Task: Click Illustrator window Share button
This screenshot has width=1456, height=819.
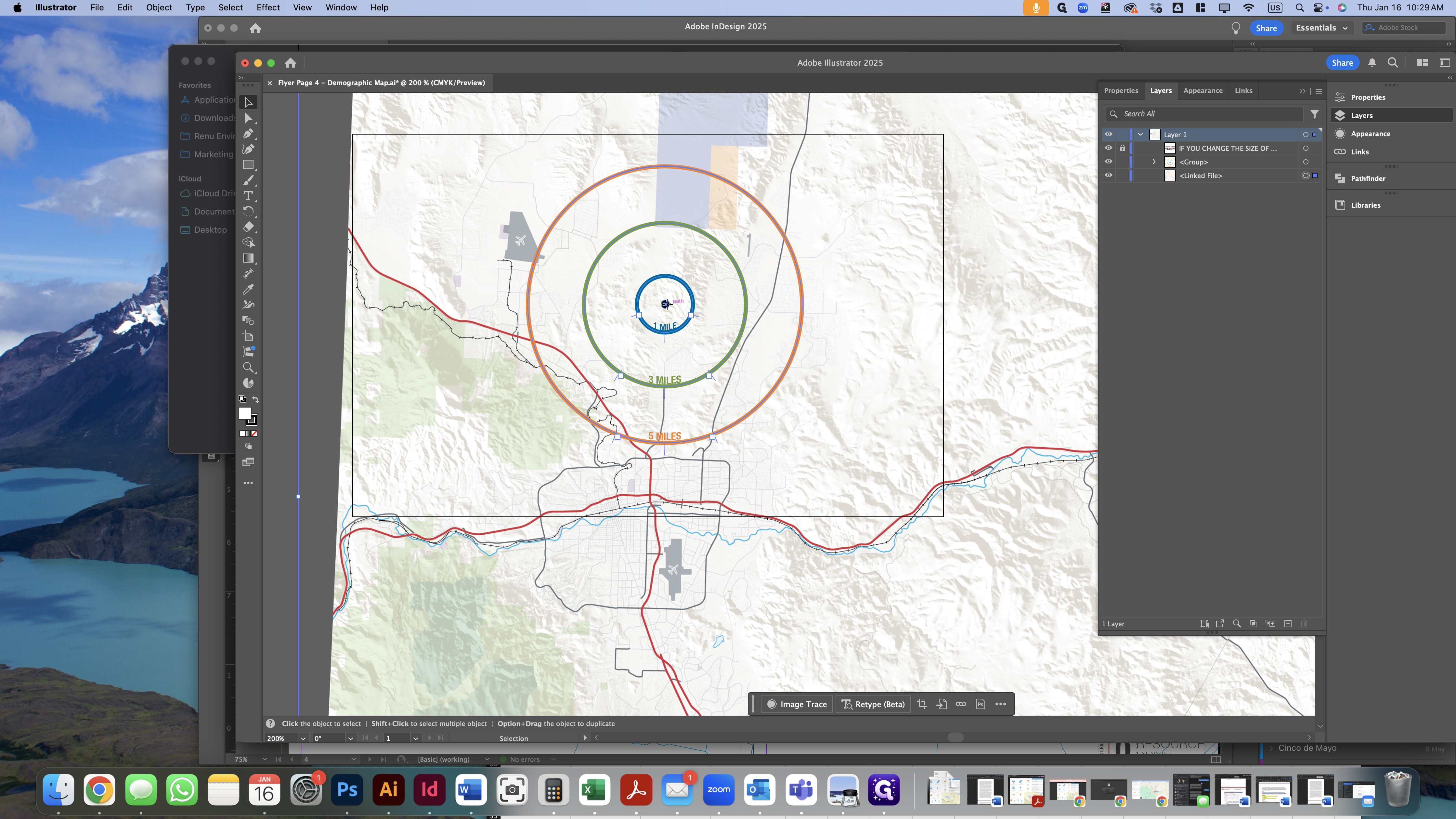Action: [x=1342, y=63]
